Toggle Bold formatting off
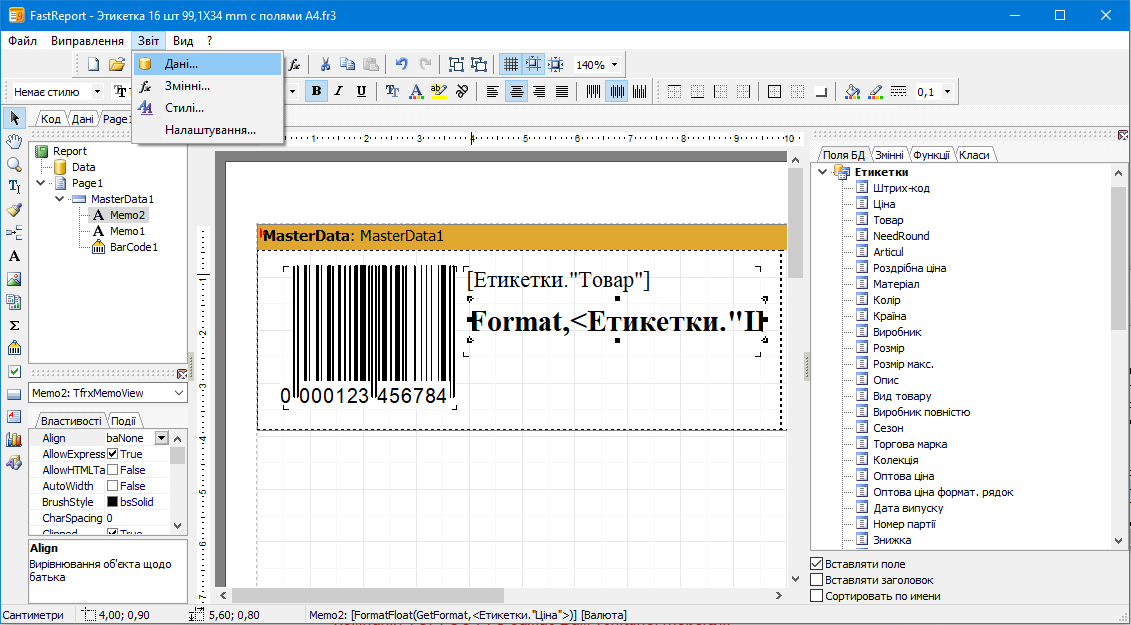The image size is (1131, 625). point(315,90)
